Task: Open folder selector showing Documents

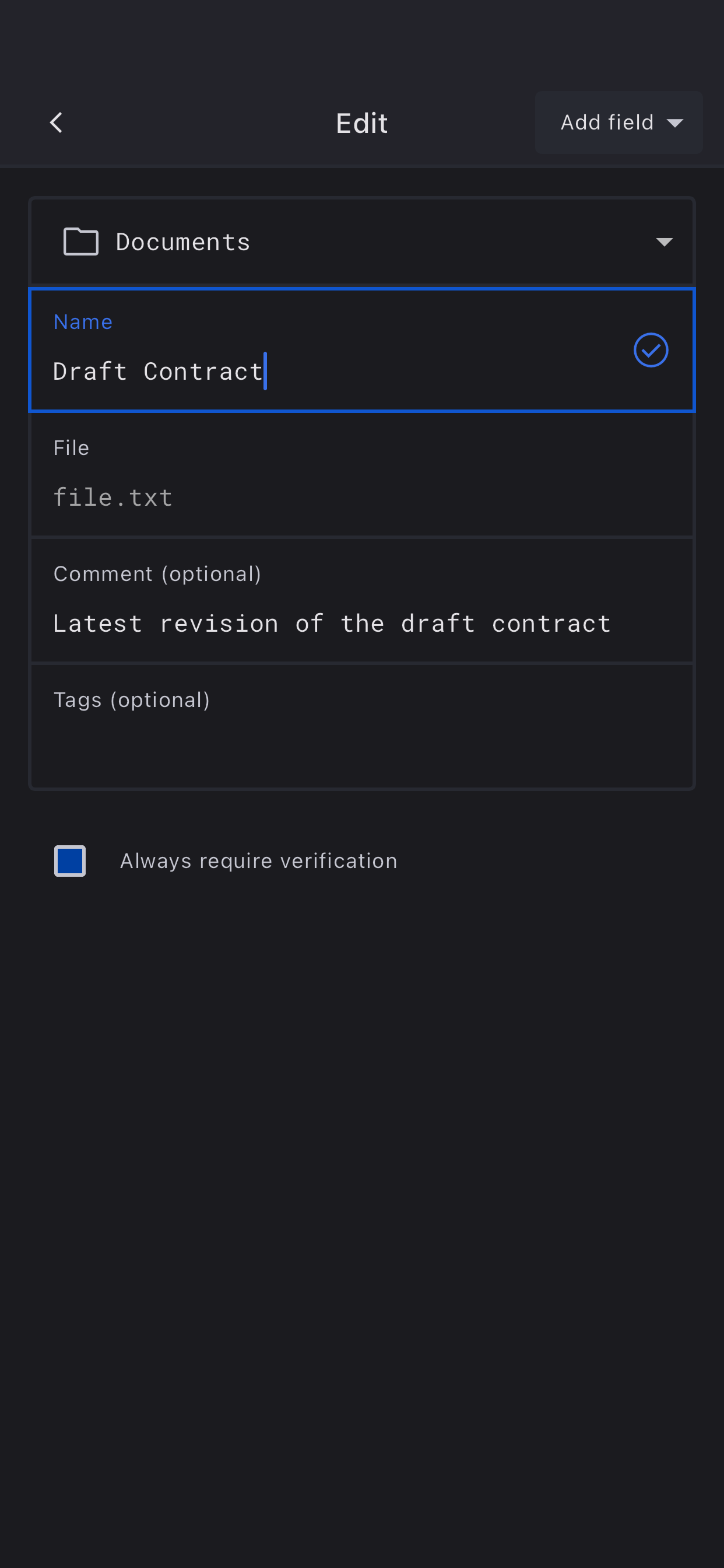Action: [361, 242]
